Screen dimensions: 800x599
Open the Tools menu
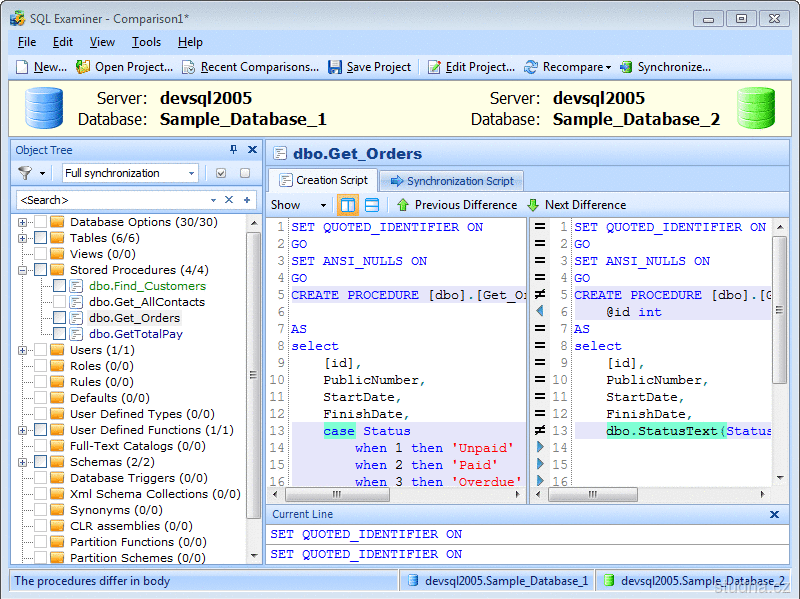146,42
